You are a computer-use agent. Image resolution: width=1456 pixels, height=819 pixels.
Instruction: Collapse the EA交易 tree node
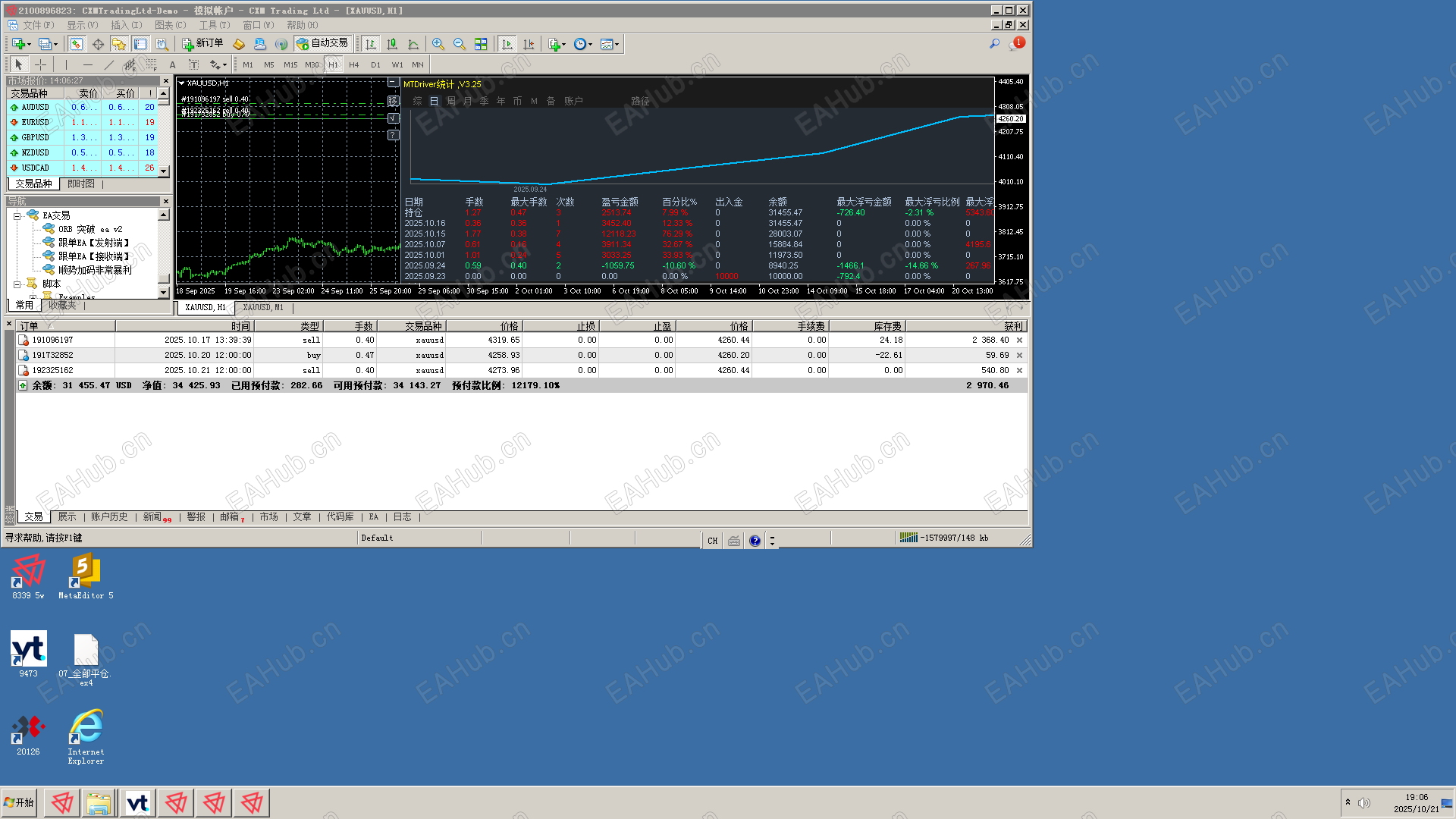(17, 216)
